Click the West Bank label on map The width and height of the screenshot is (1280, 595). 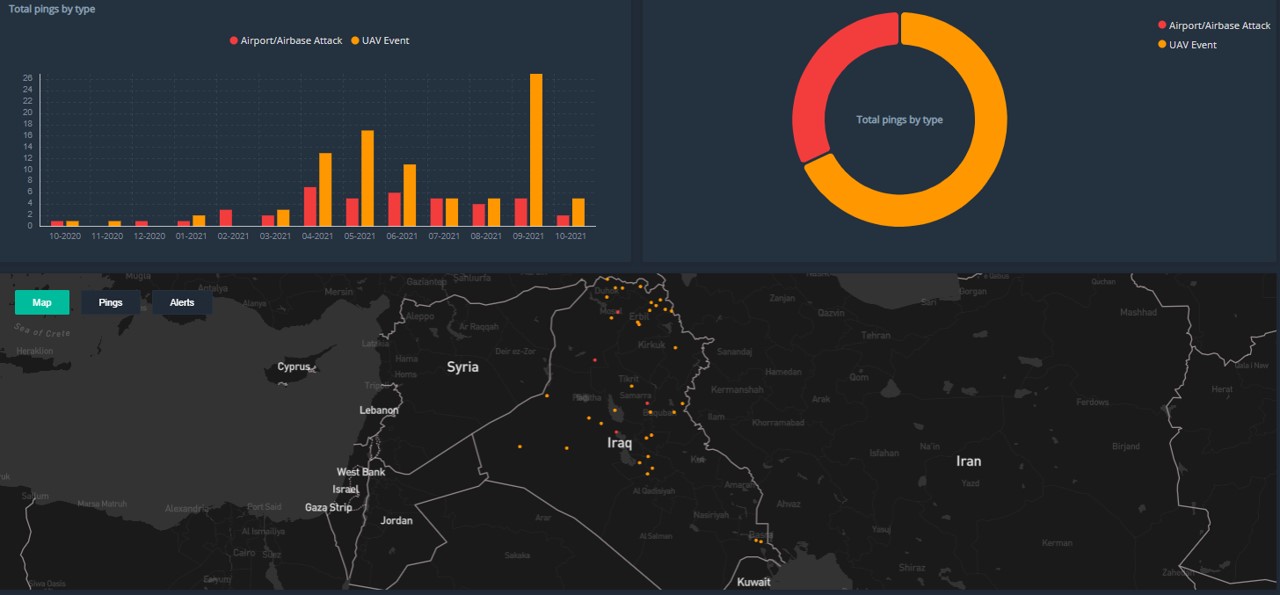point(361,472)
